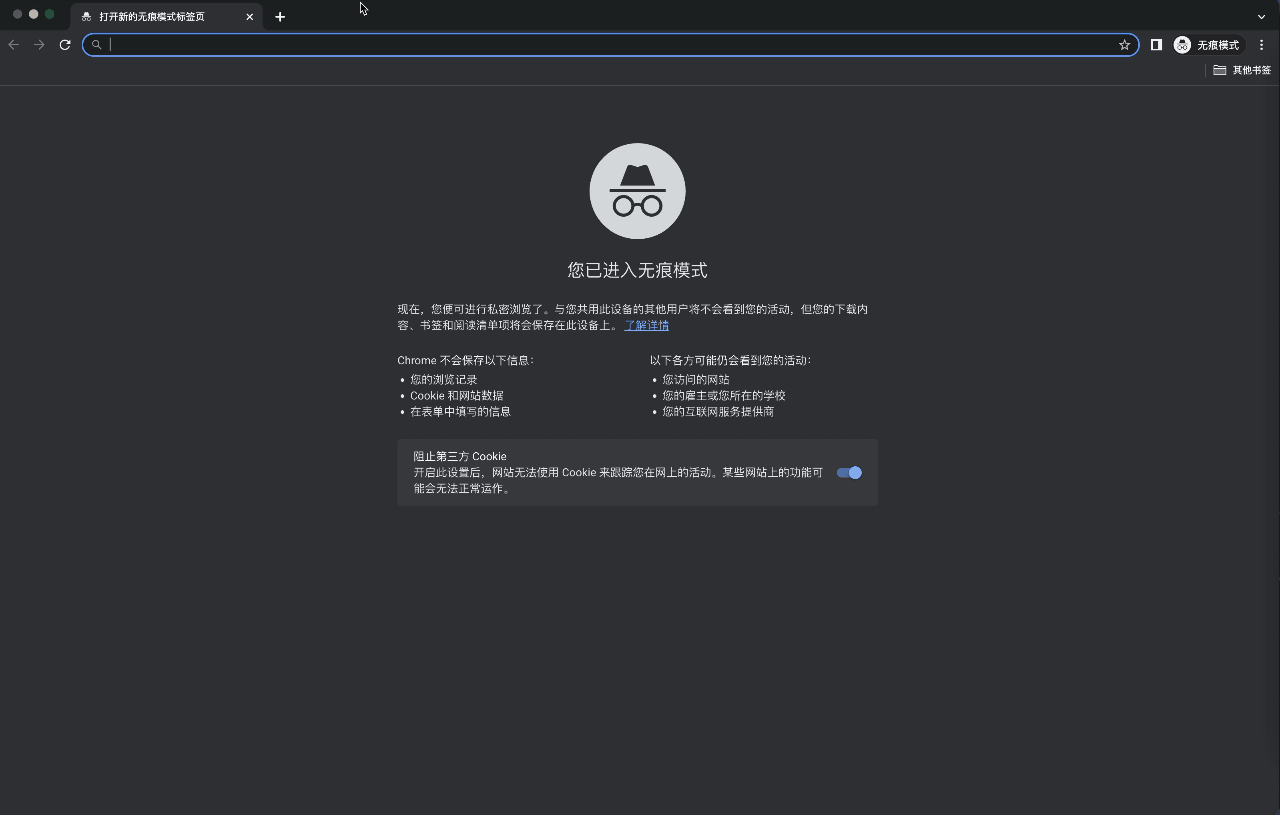
Task: Open the Chrome three-dot menu
Action: 1262,44
